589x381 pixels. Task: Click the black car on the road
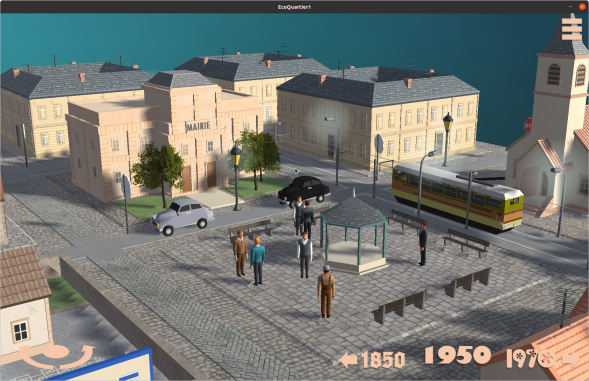304,190
